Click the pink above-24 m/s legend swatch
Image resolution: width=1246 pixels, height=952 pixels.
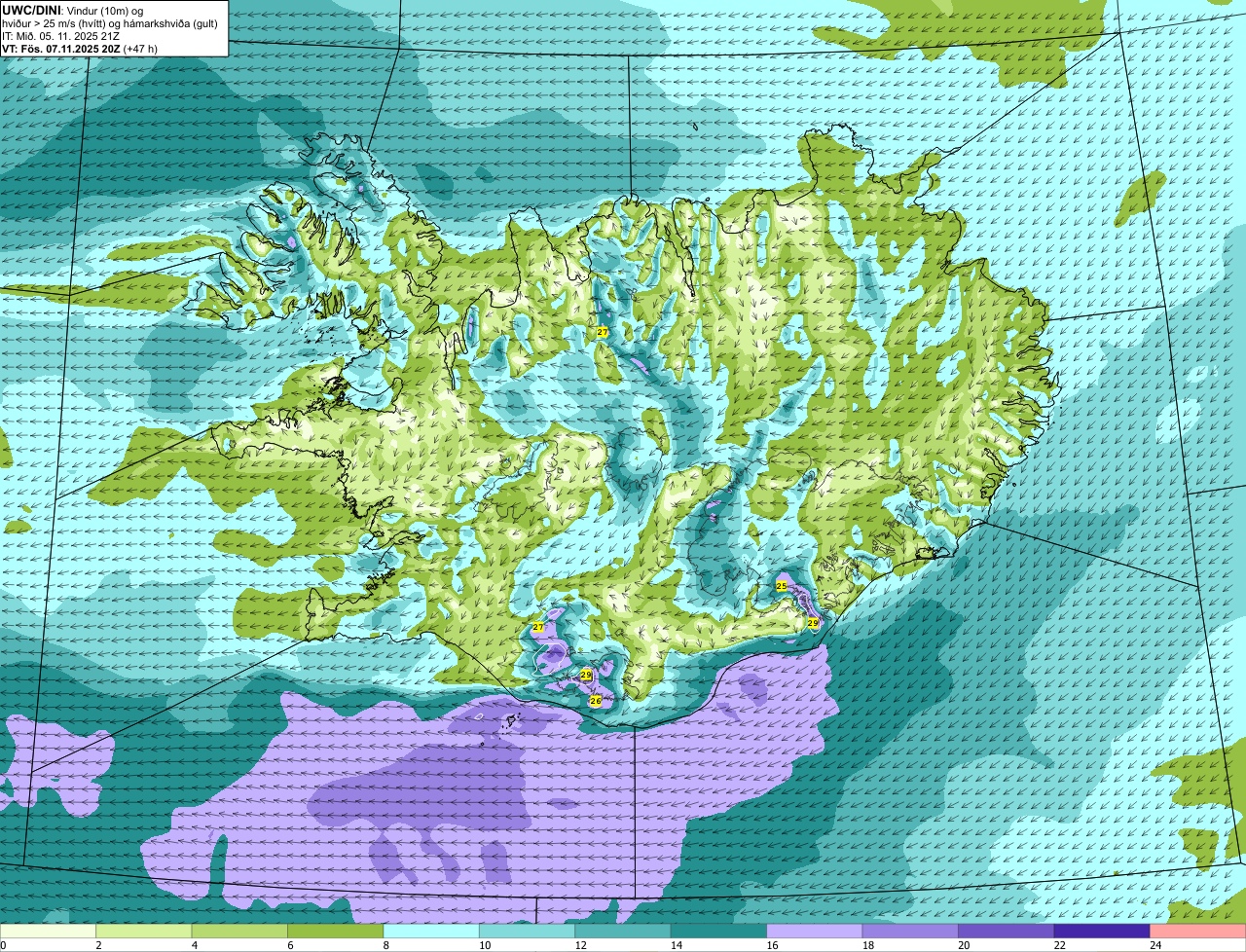pyautogui.click(x=1198, y=932)
